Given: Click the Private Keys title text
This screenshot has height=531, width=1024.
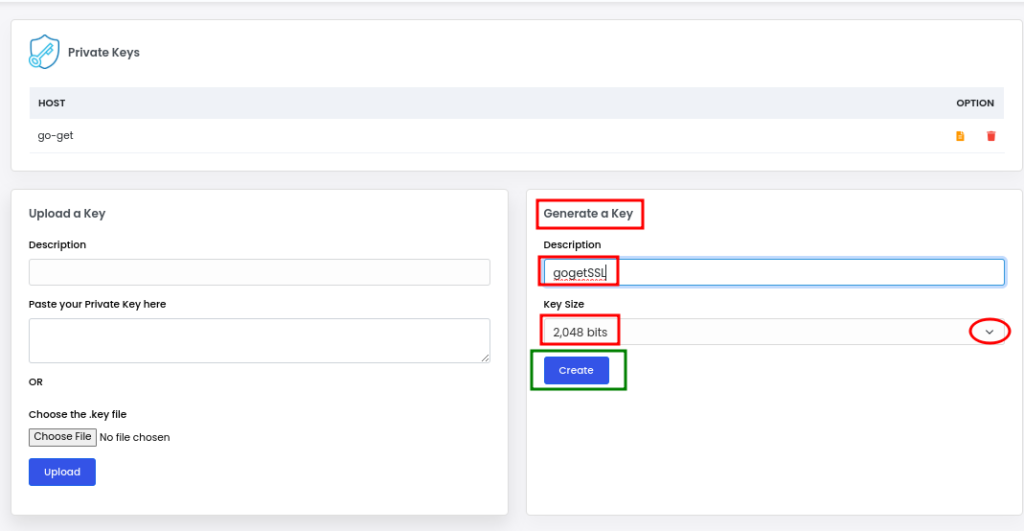Looking at the screenshot, I should point(104,52).
